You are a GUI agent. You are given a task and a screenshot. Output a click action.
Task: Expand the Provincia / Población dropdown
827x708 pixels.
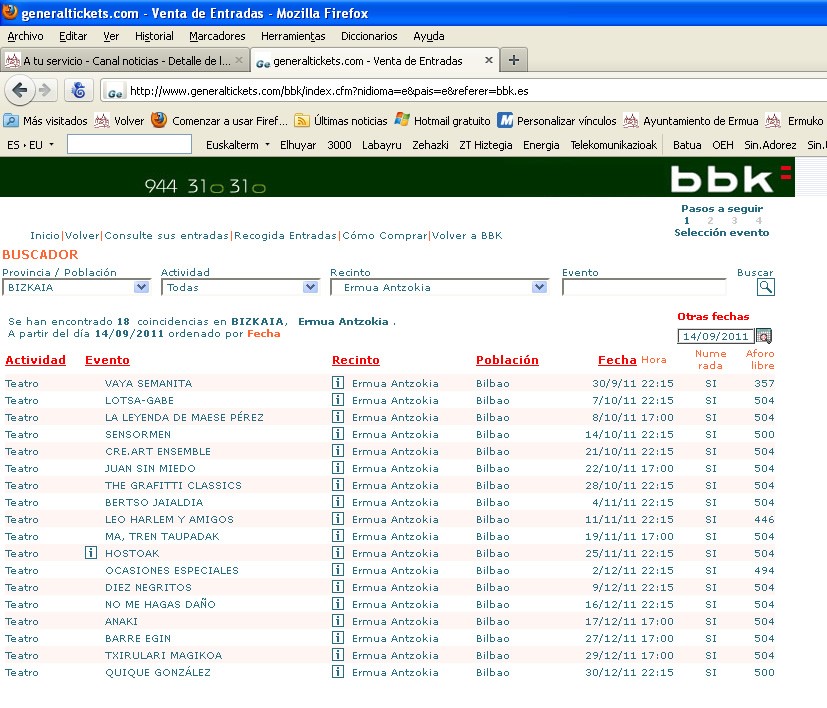(141, 287)
